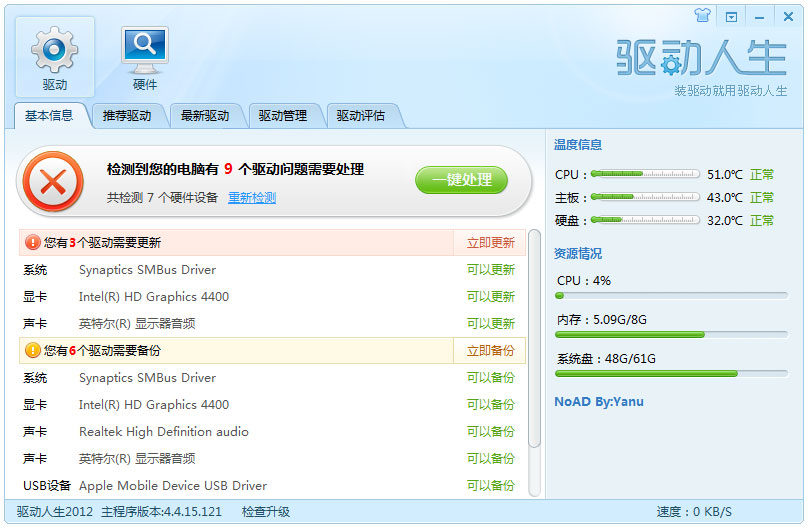The image size is (809, 528).
Task: Open the title bar dropdown menu icon
Action: point(731,17)
